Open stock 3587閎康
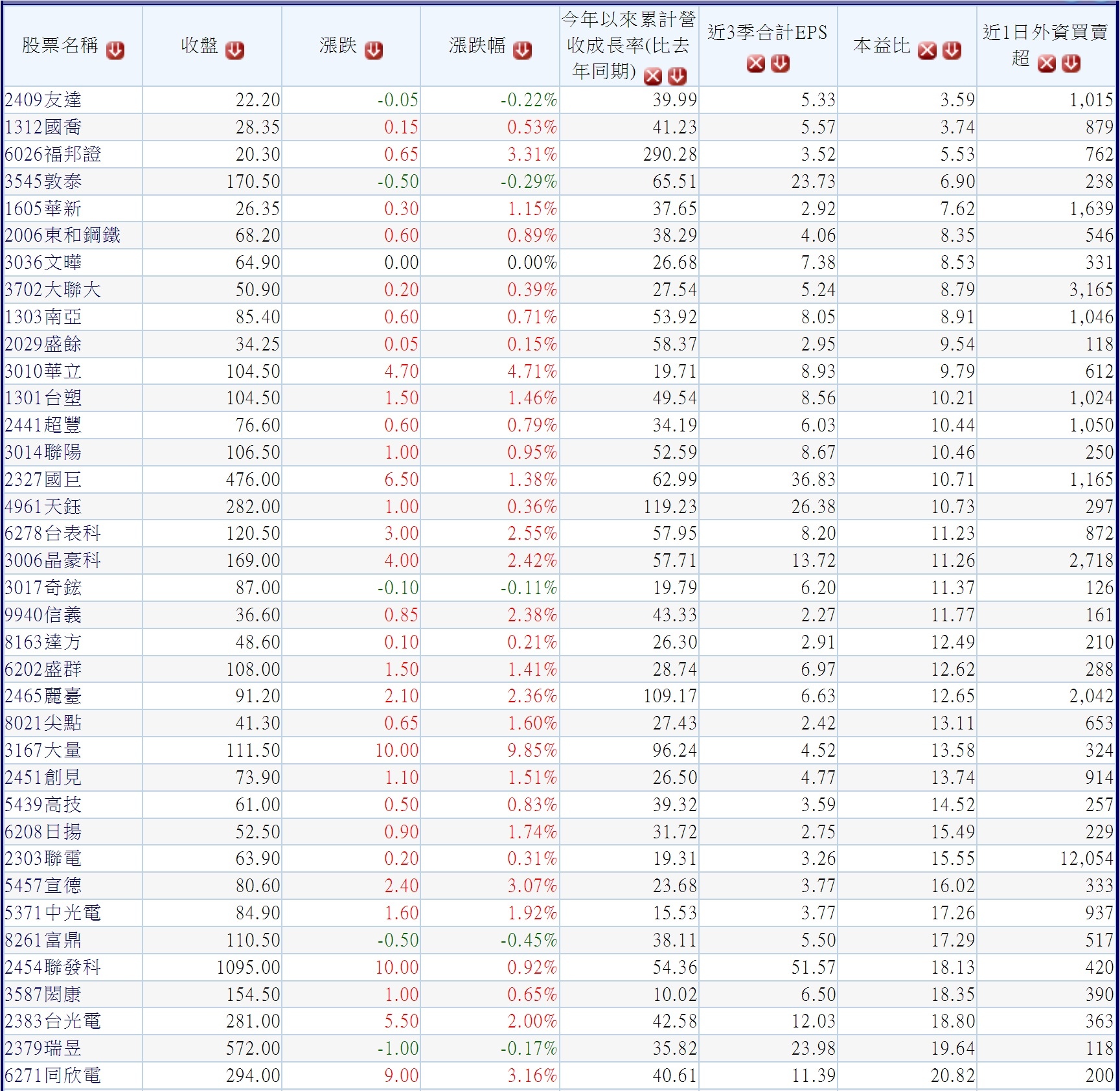 [x=43, y=994]
